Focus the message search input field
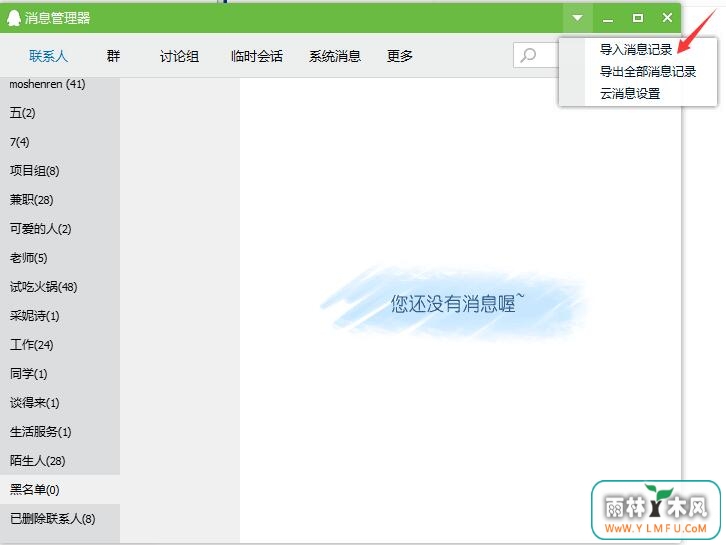The image size is (726, 545). click(x=536, y=55)
